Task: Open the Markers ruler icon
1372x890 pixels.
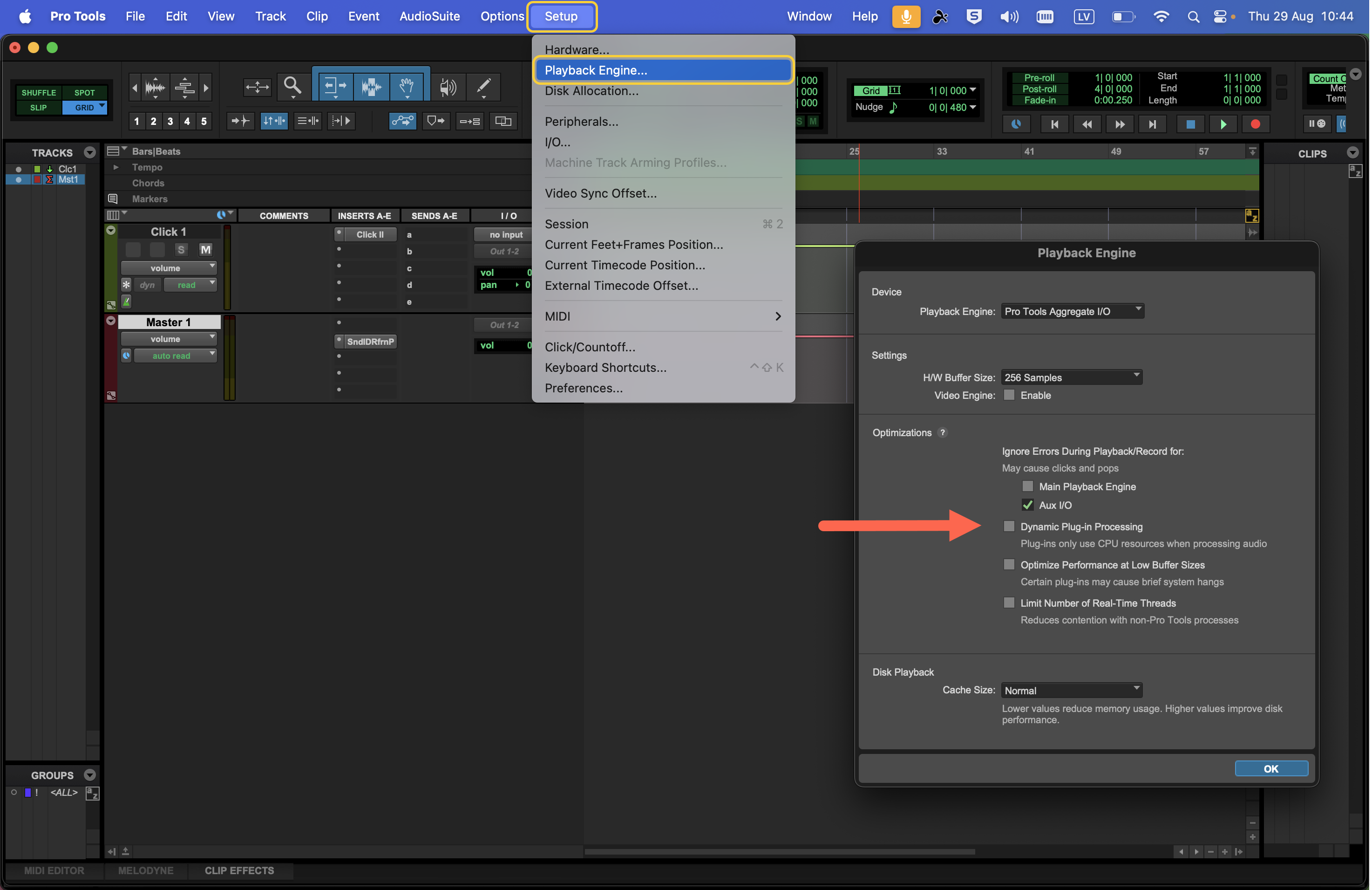Action: [x=113, y=199]
